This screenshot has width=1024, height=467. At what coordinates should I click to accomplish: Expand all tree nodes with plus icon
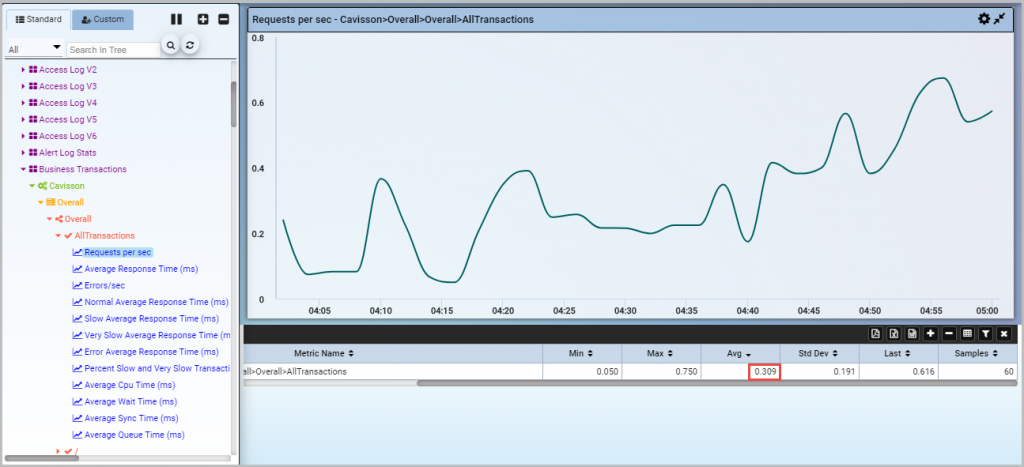(x=203, y=20)
